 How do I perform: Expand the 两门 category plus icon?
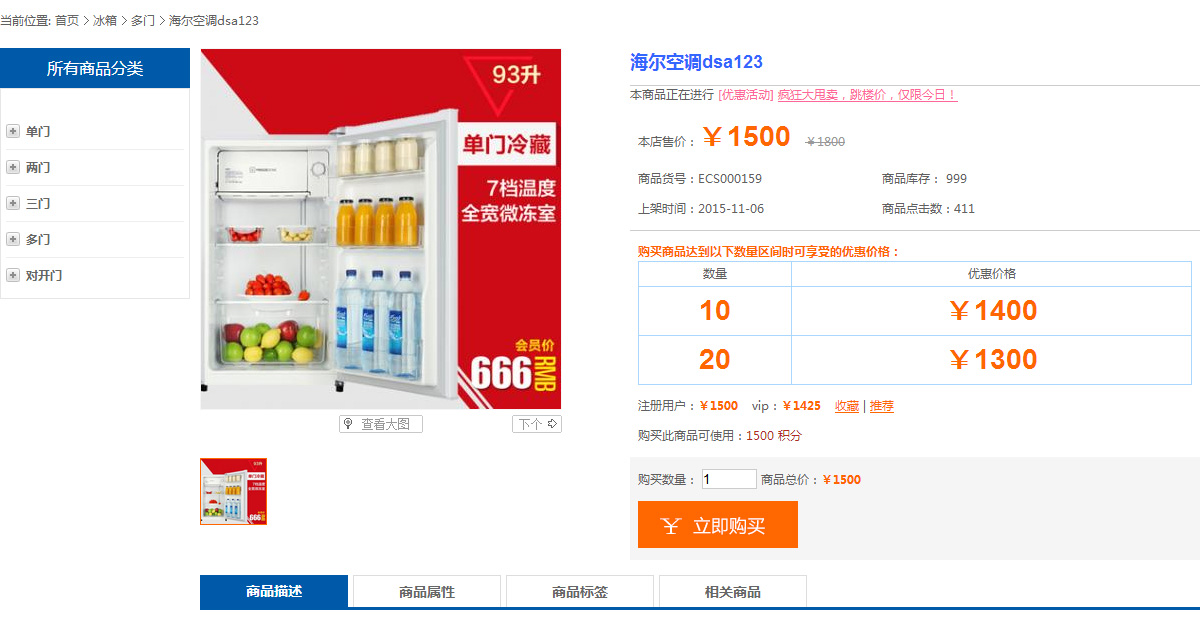point(13,167)
